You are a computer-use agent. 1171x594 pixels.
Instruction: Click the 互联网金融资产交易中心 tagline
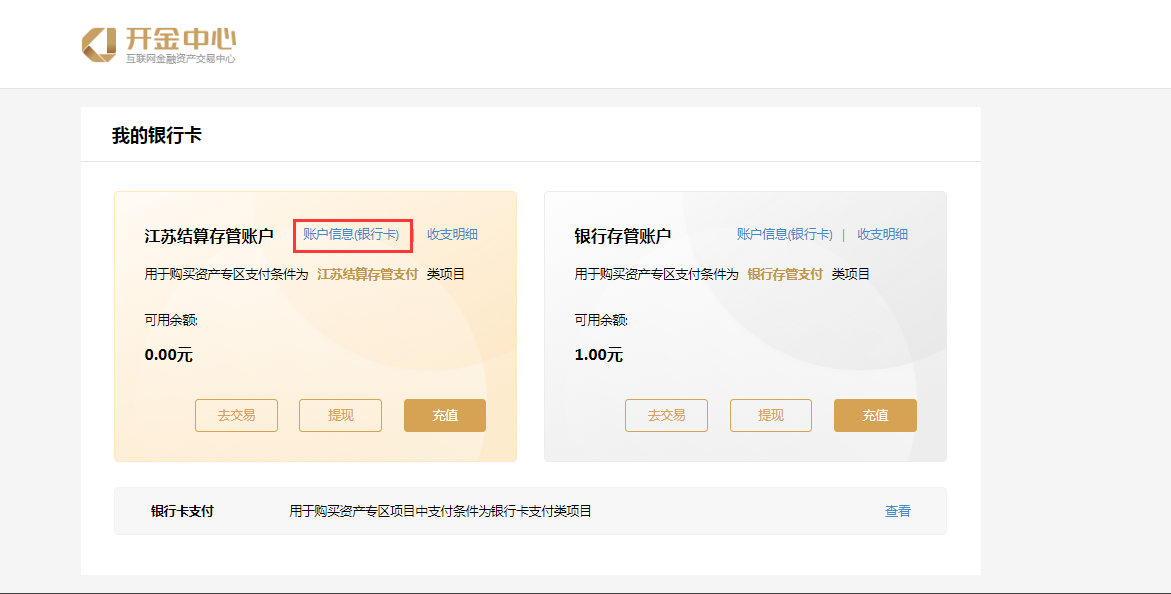click(180, 58)
